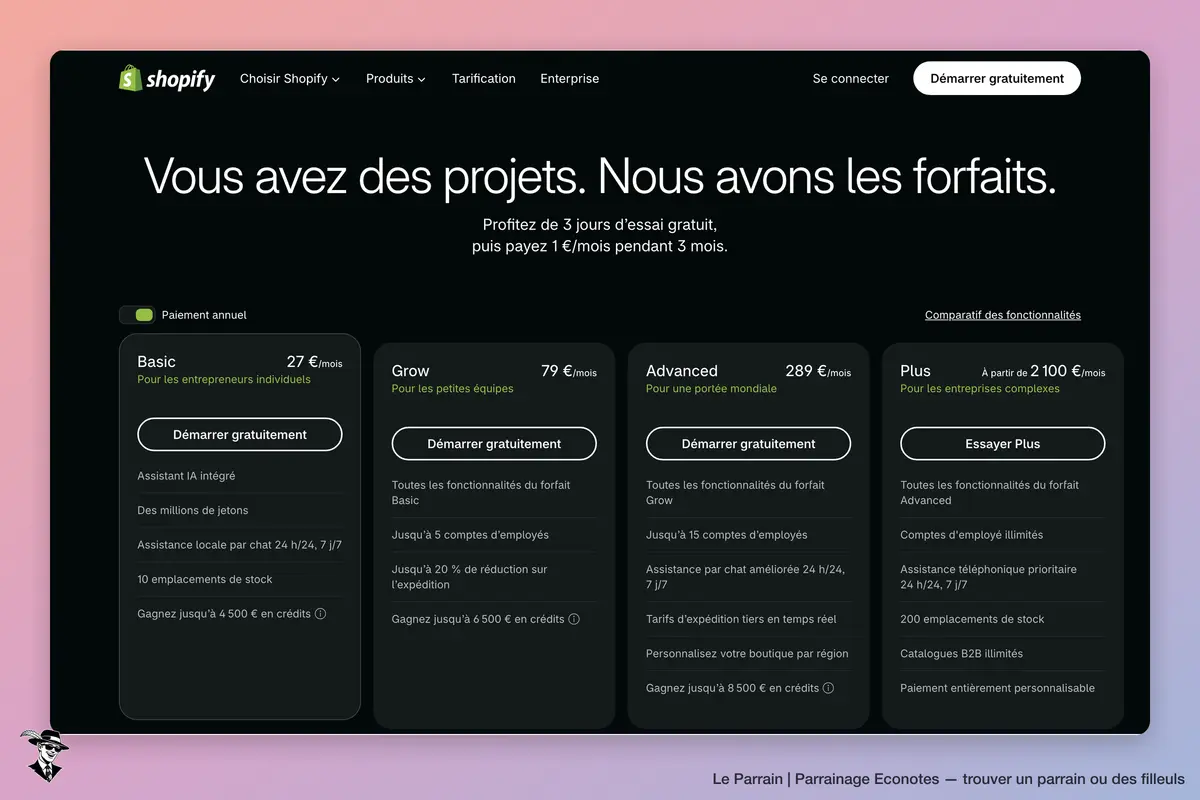Click 'Tarifs d'expédition tiers en temps réel'
Image resolution: width=1200 pixels, height=800 pixels.
(741, 619)
